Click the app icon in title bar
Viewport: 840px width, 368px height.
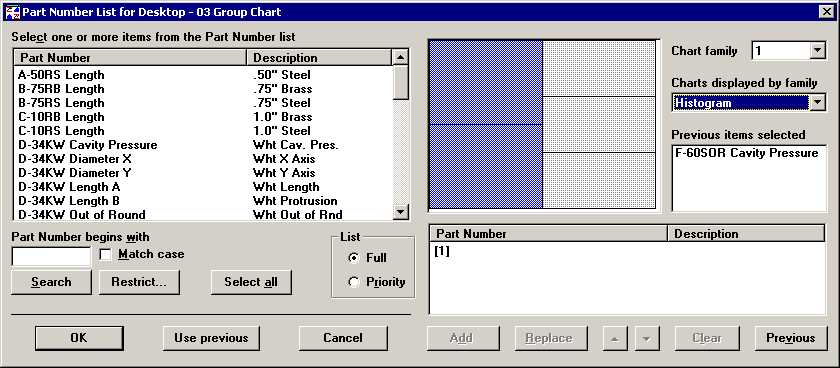[12, 11]
